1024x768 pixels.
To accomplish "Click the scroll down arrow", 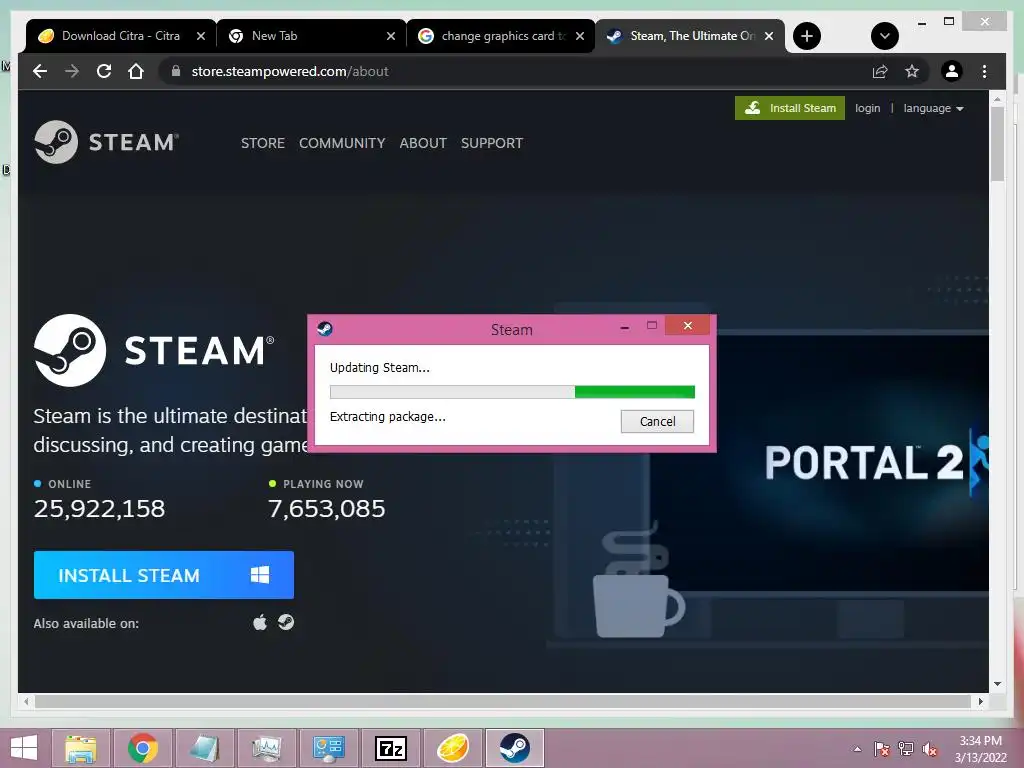I will click(997, 684).
